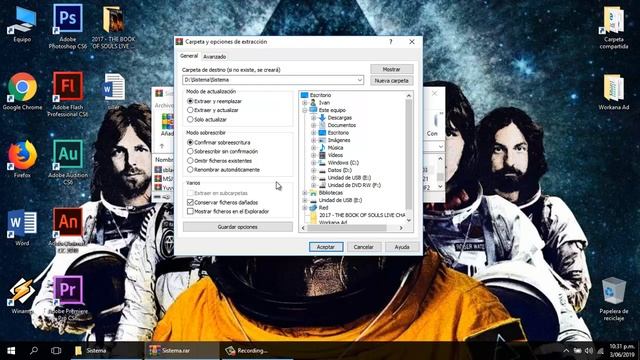Switch to the Avanzado tab

coord(215,57)
